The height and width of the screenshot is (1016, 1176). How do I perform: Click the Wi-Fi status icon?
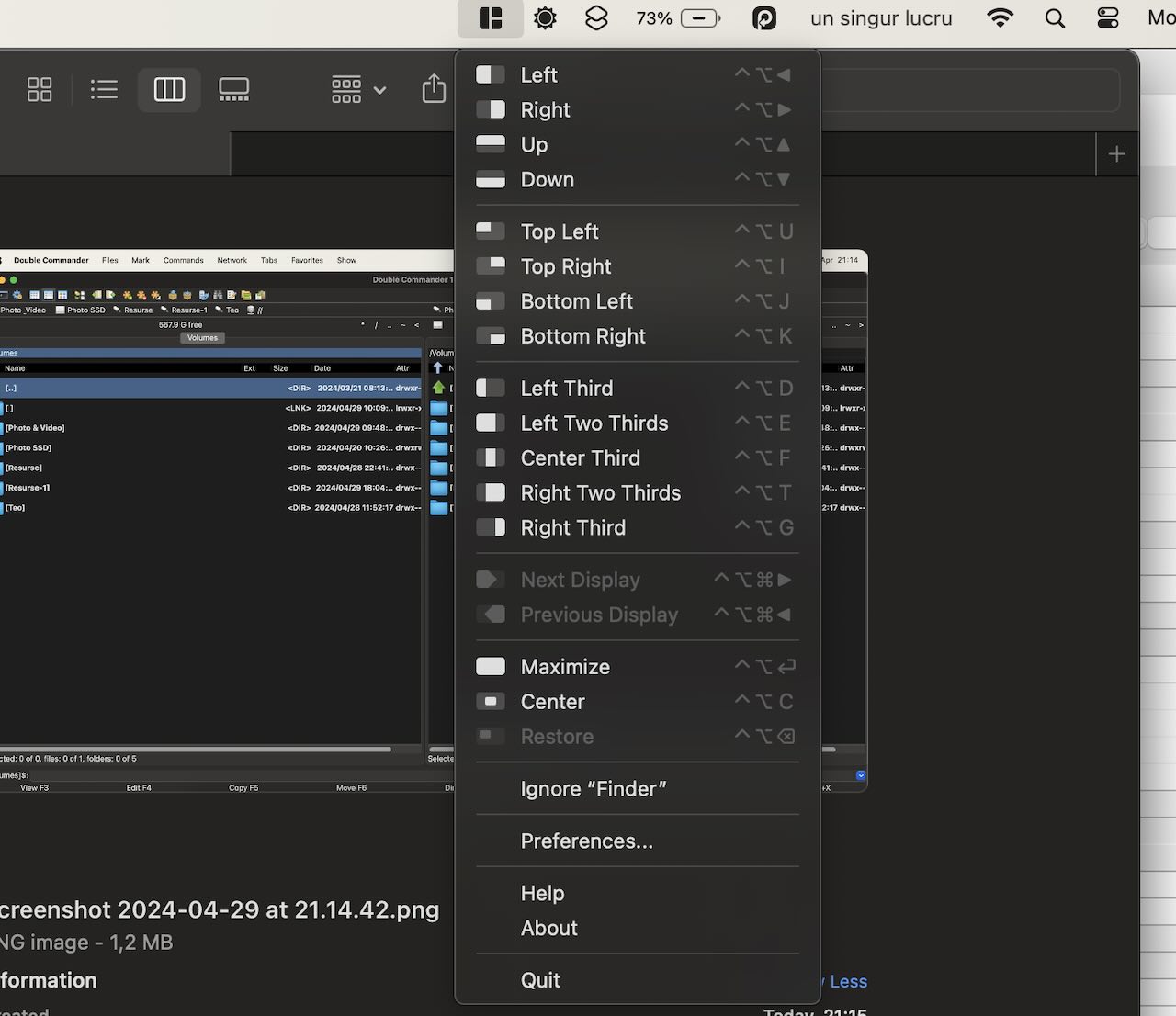click(x=1000, y=18)
